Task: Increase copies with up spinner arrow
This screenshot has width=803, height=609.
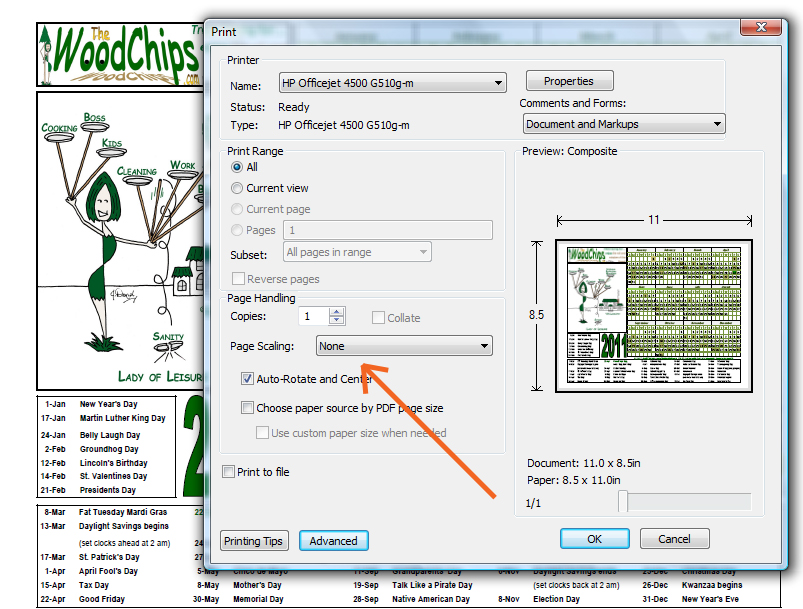Action: pos(336,312)
